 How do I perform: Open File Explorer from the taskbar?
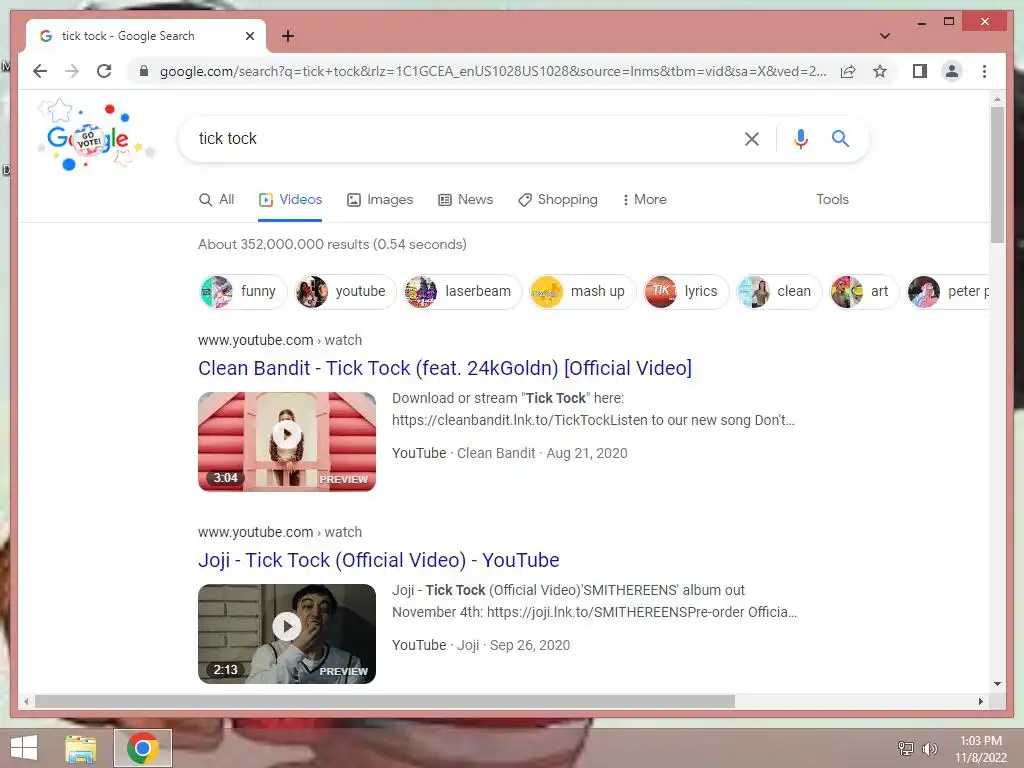coord(80,748)
